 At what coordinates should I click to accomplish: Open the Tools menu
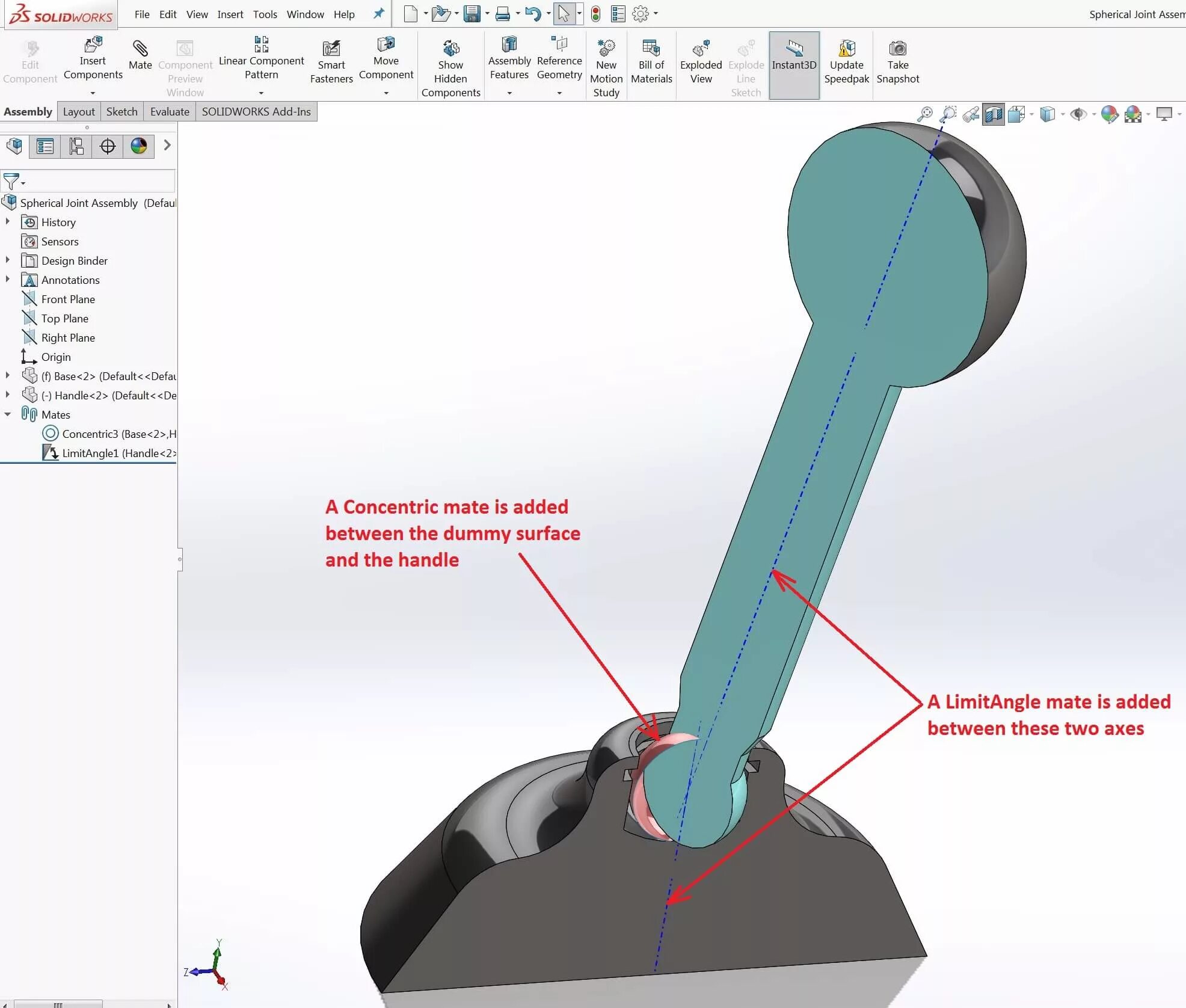tap(265, 14)
